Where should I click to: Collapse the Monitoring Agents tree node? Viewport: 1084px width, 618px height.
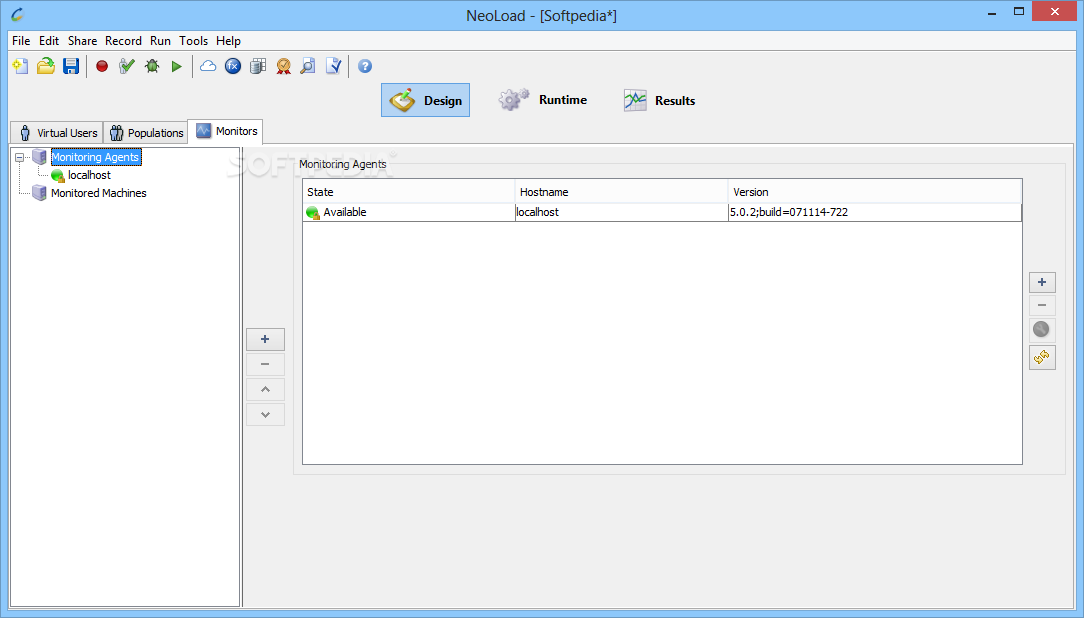[x=19, y=158]
